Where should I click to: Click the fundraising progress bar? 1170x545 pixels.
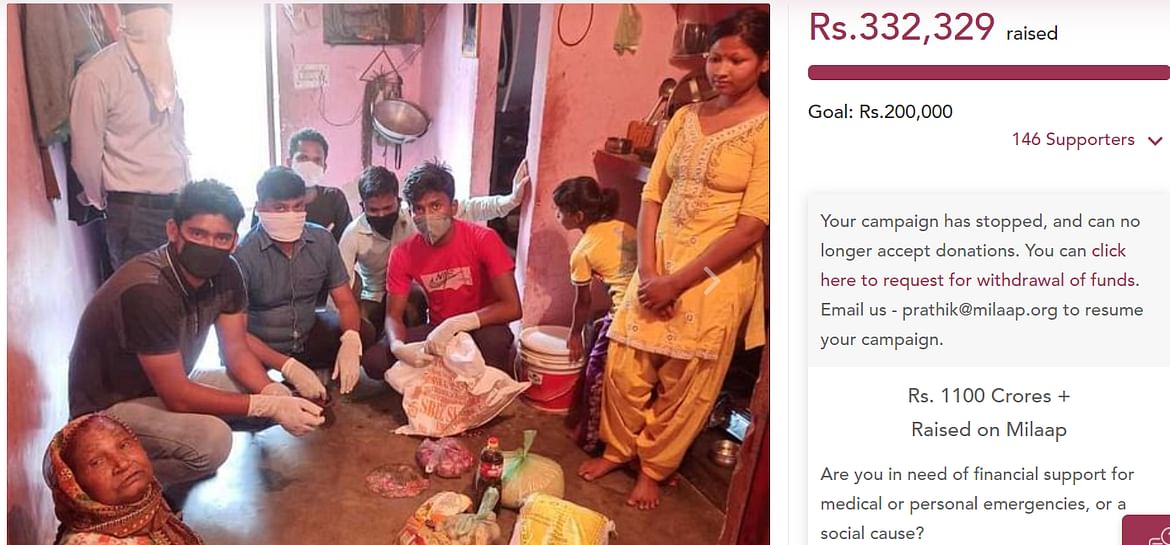989,72
